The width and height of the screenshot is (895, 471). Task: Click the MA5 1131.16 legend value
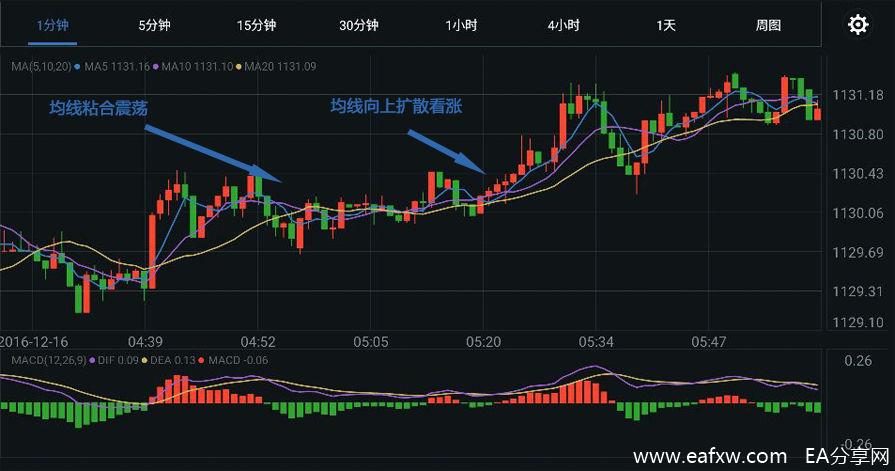tap(117, 67)
